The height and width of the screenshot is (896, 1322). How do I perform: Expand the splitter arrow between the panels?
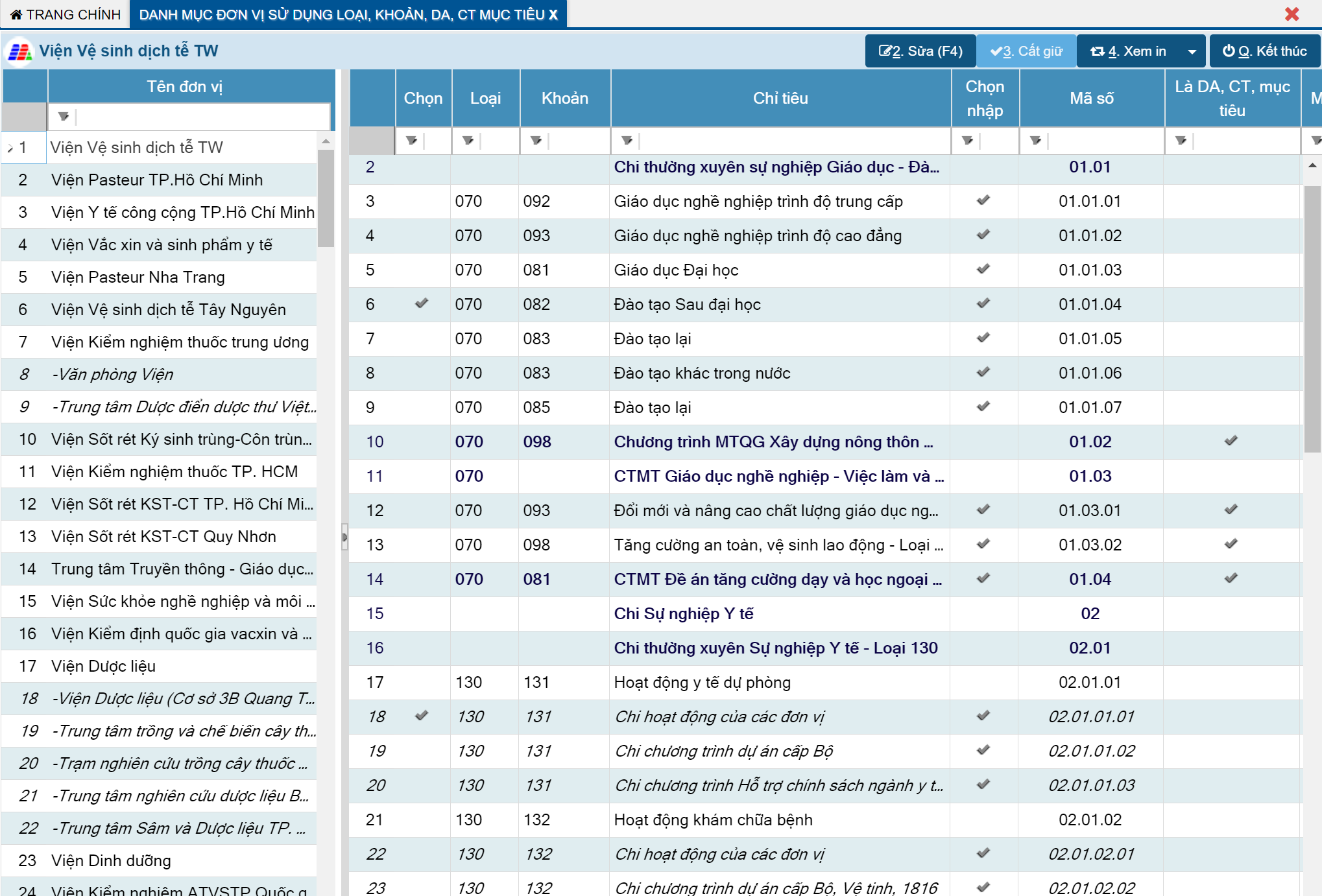[x=344, y=537]
